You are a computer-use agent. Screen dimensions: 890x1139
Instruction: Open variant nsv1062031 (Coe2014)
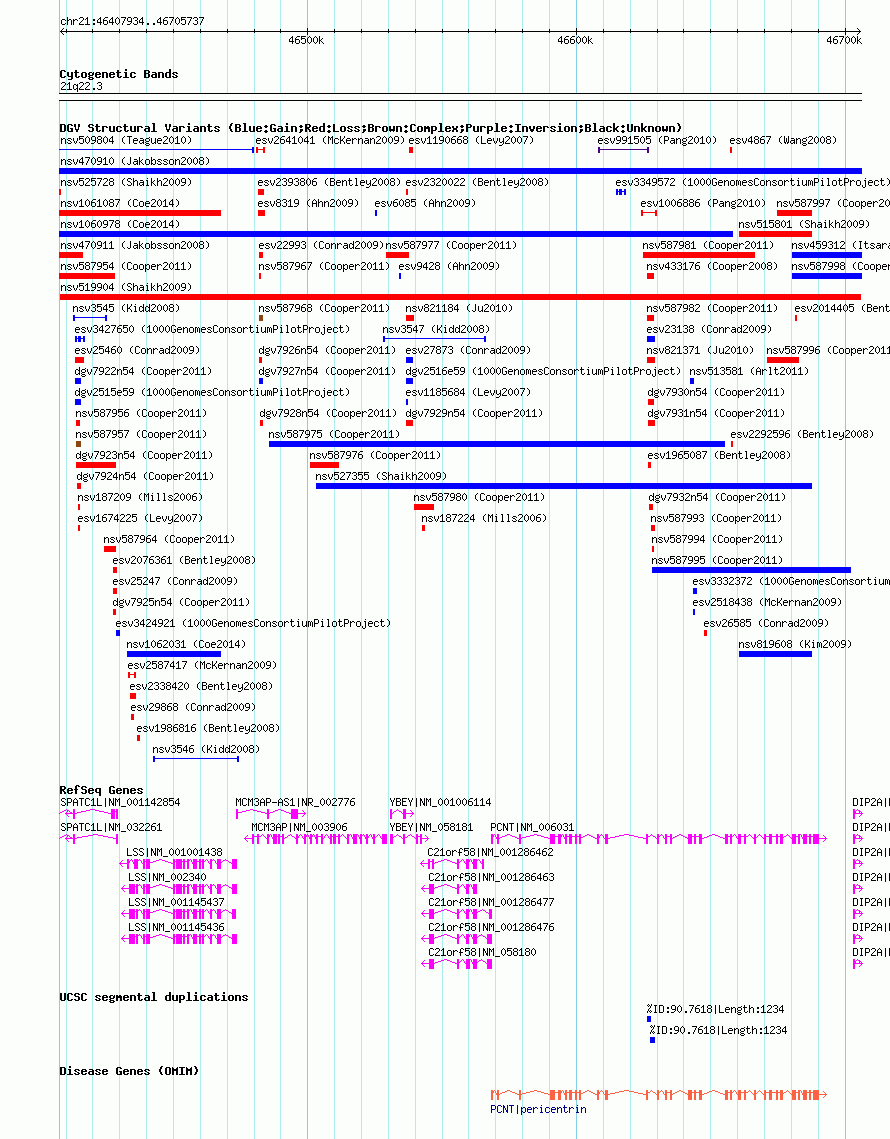point(186,644)
